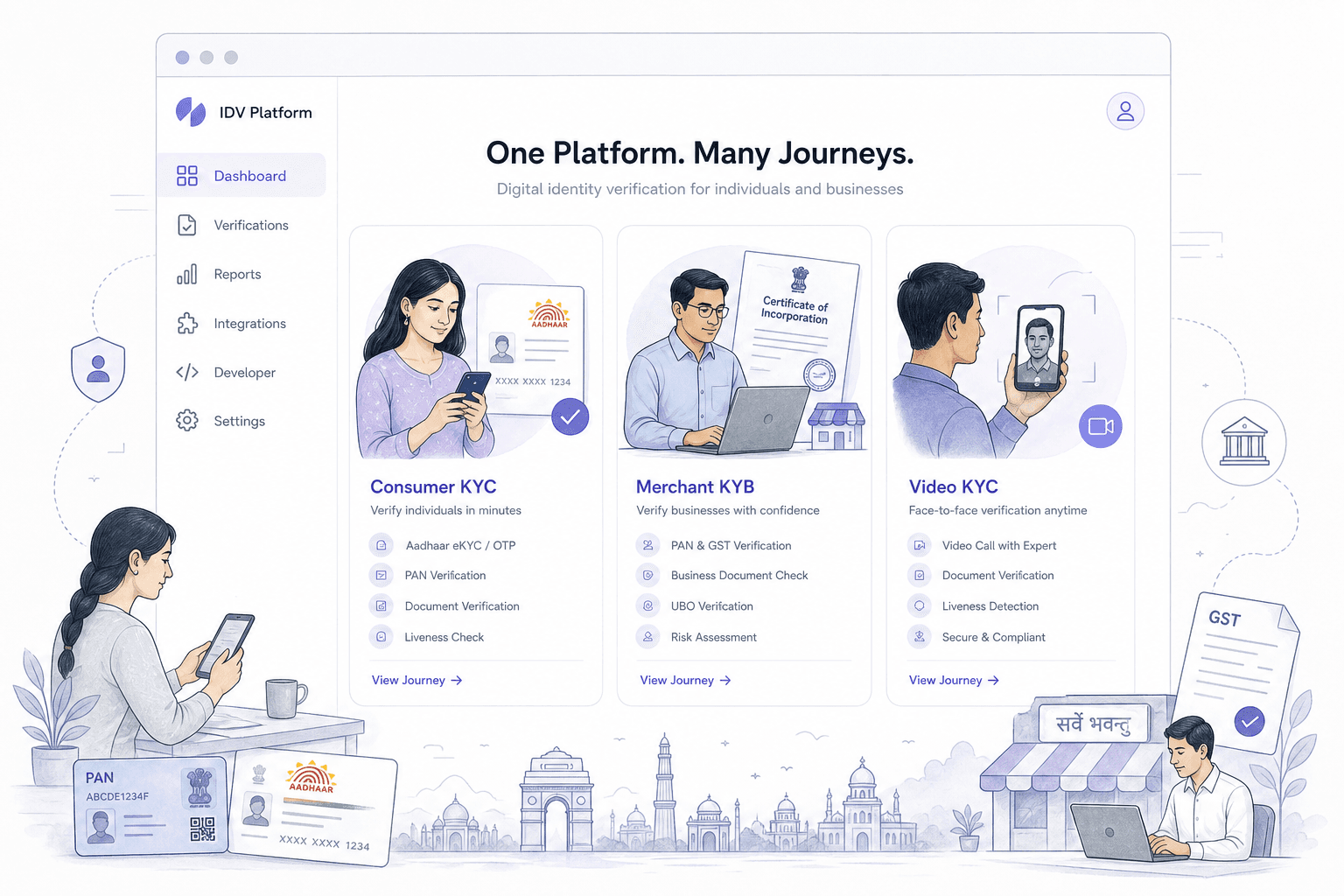The width and height of the screenshot is (1344, 896).
Task: Click the 'Liveness Detection' text
Action: click(x=990, y=605)
